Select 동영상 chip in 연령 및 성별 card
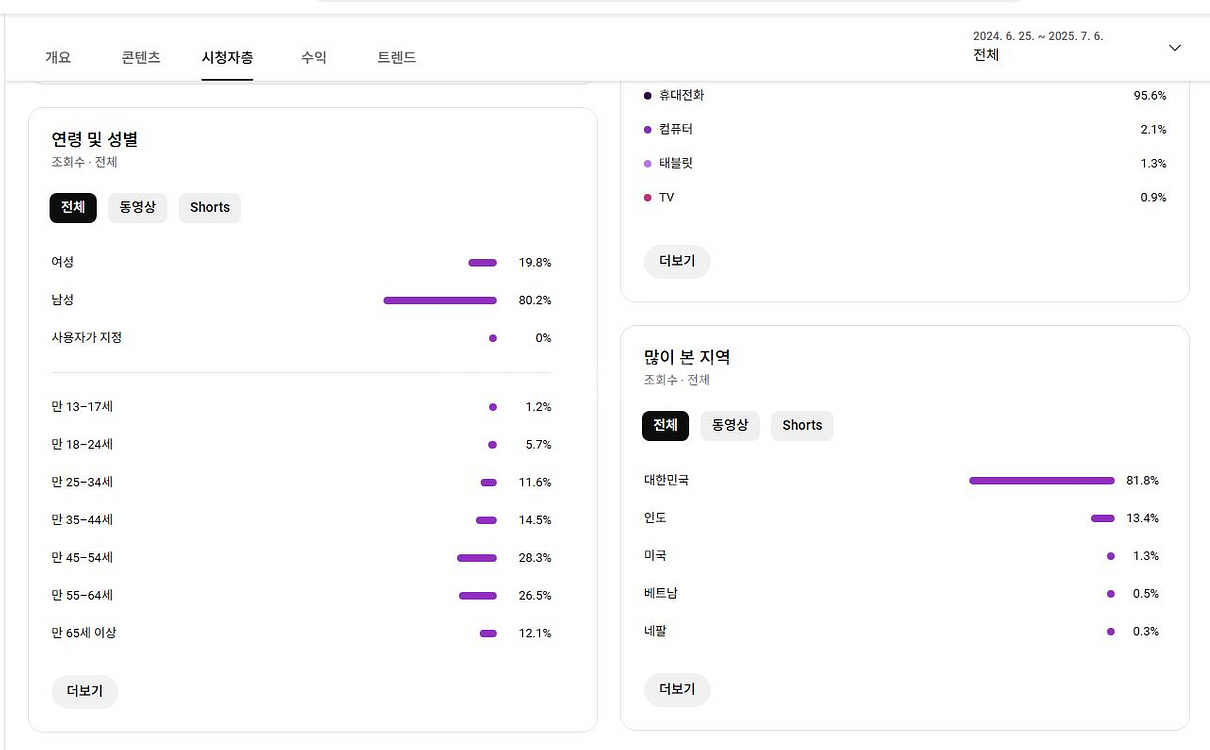 point(138,208)
